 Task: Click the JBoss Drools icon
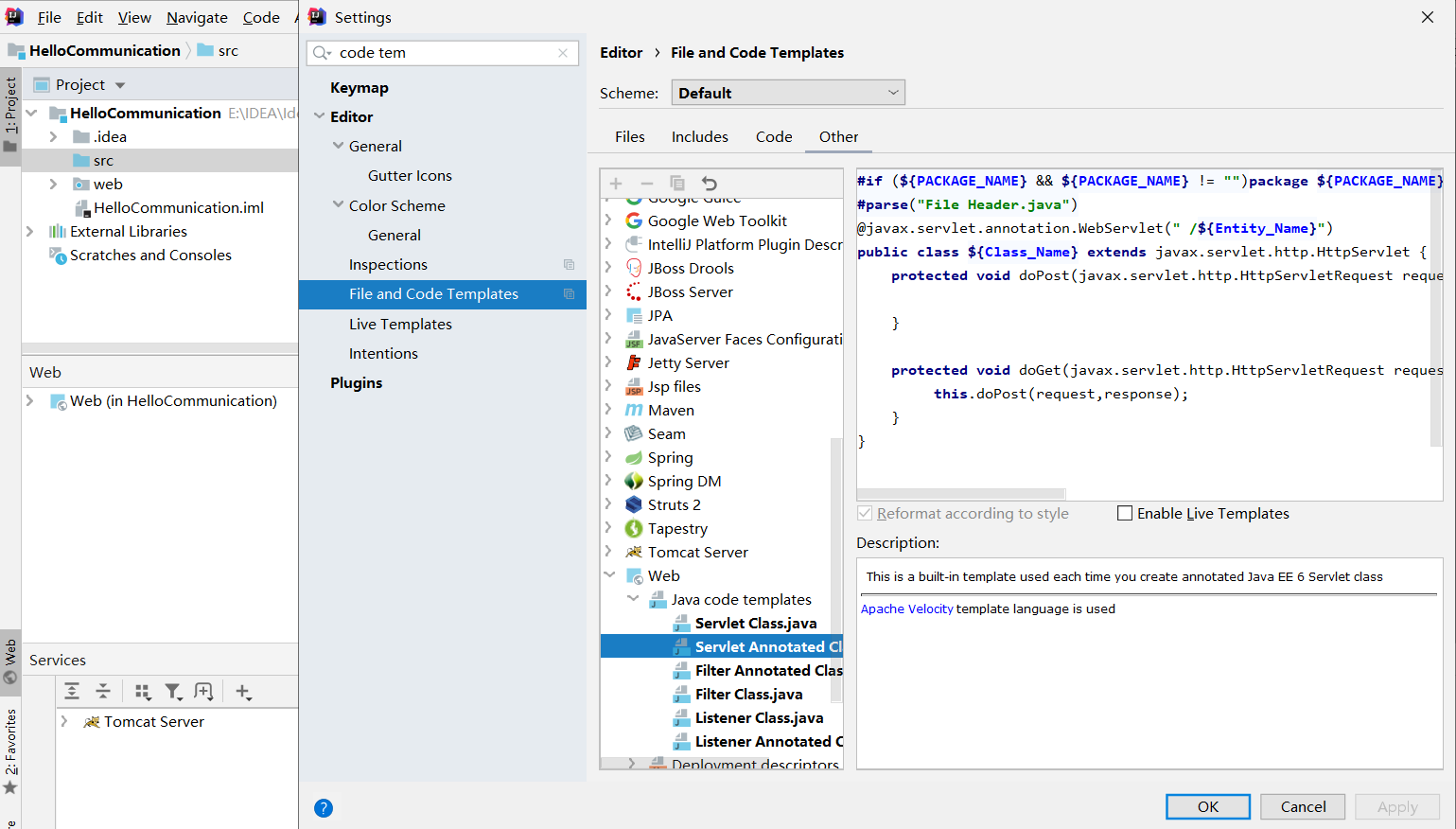tap(634, 268)
